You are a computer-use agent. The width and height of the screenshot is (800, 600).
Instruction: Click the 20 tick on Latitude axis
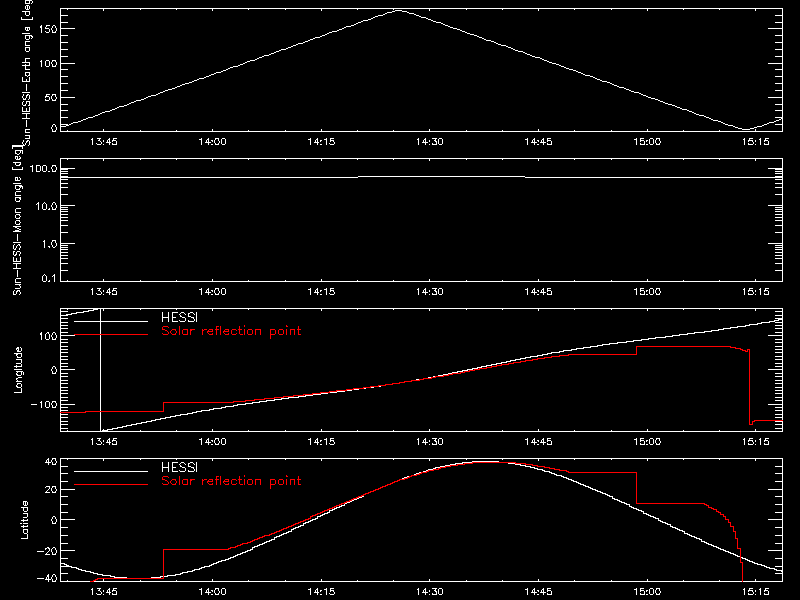[51, 489]
